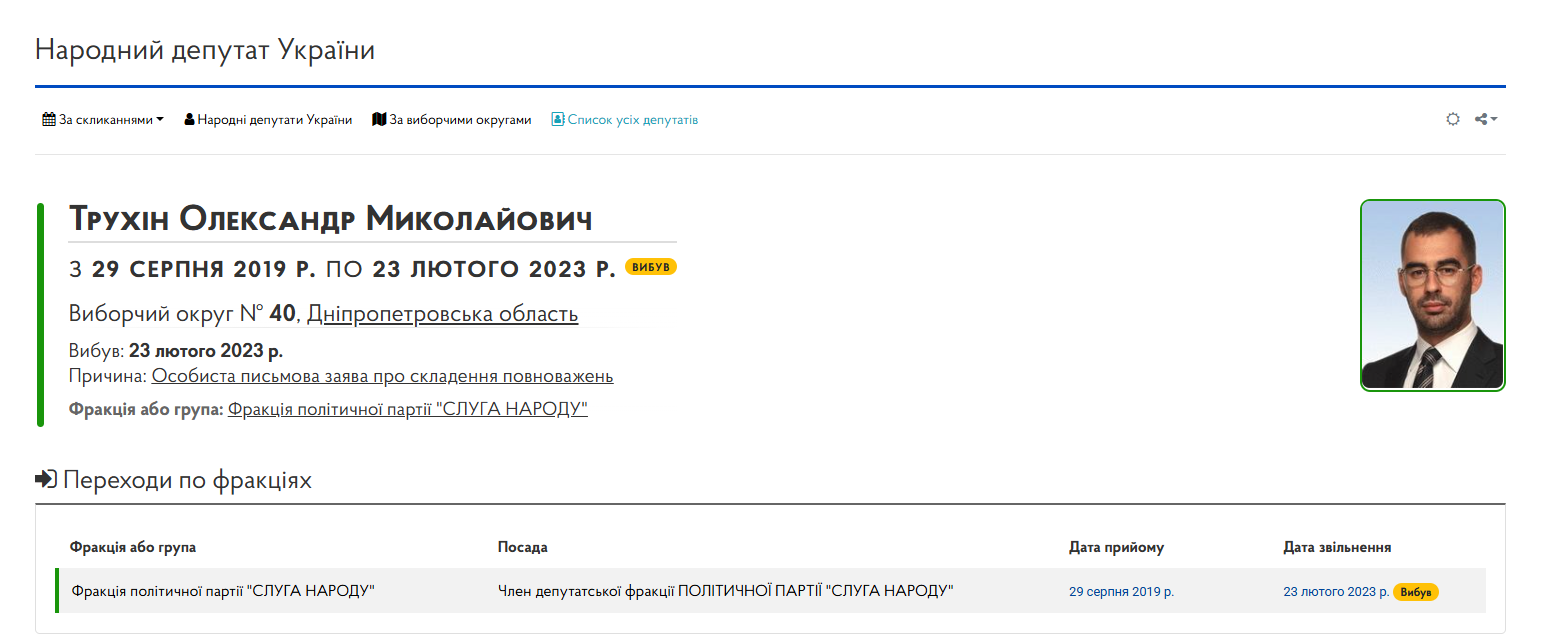Click the contact card icon beside Список усіх депутатів

558,120
